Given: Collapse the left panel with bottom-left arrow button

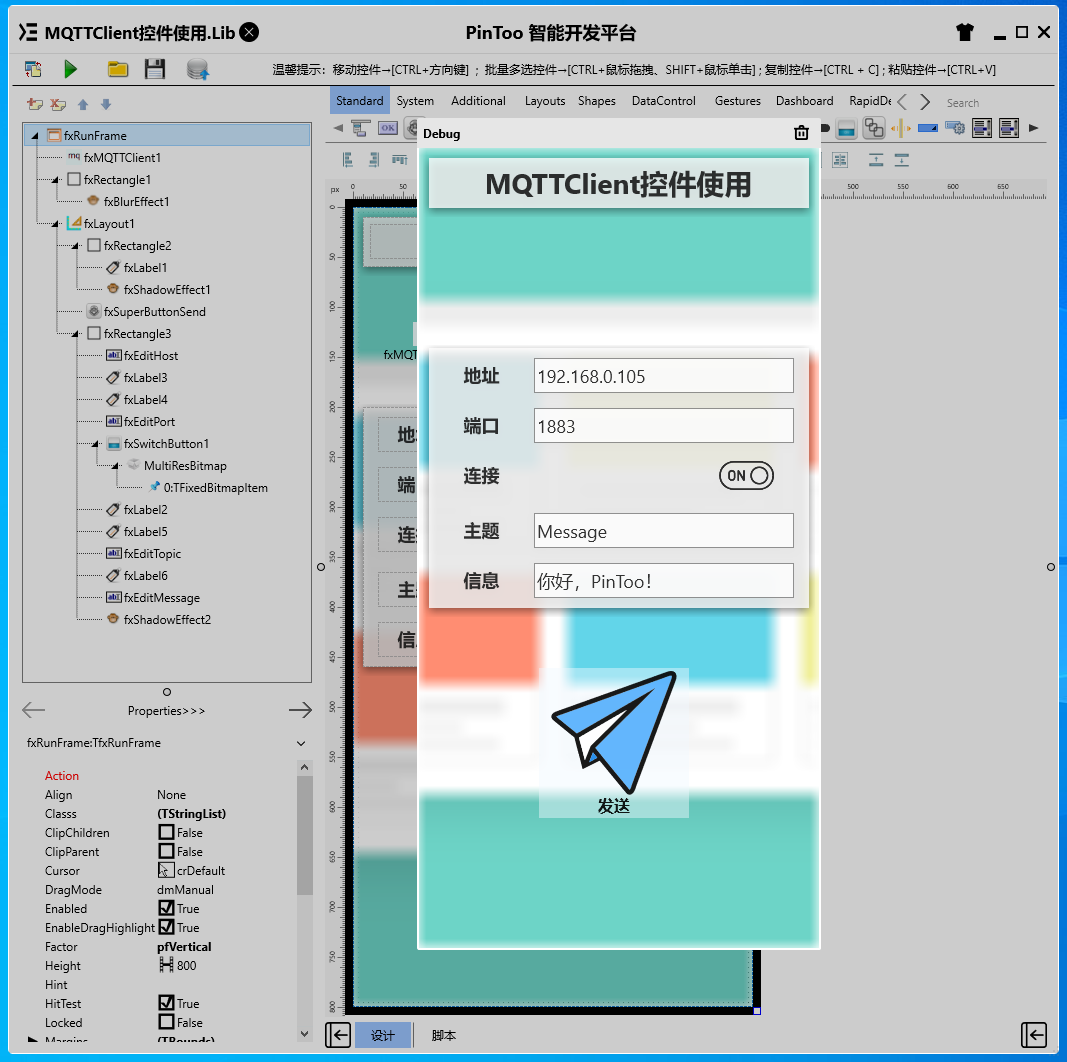Looking at the screenshot, I should [x=338, y=1035].
